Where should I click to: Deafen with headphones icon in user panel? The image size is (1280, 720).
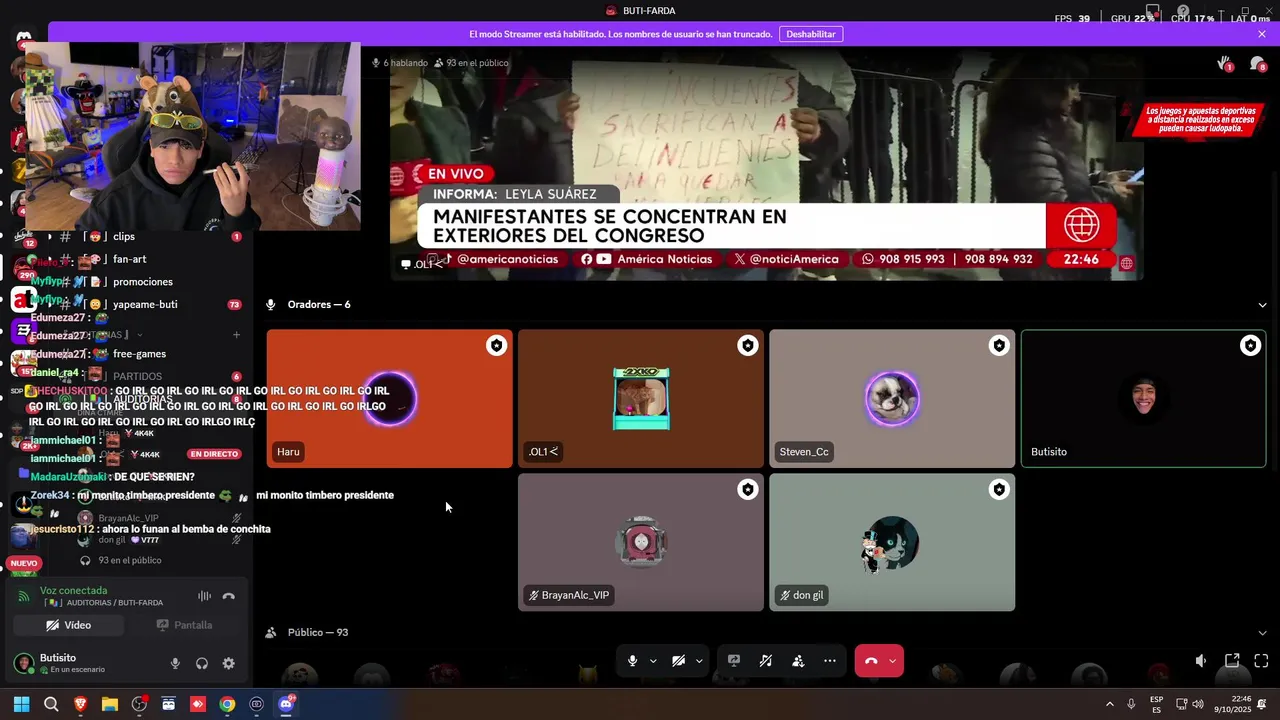[202, 663]
